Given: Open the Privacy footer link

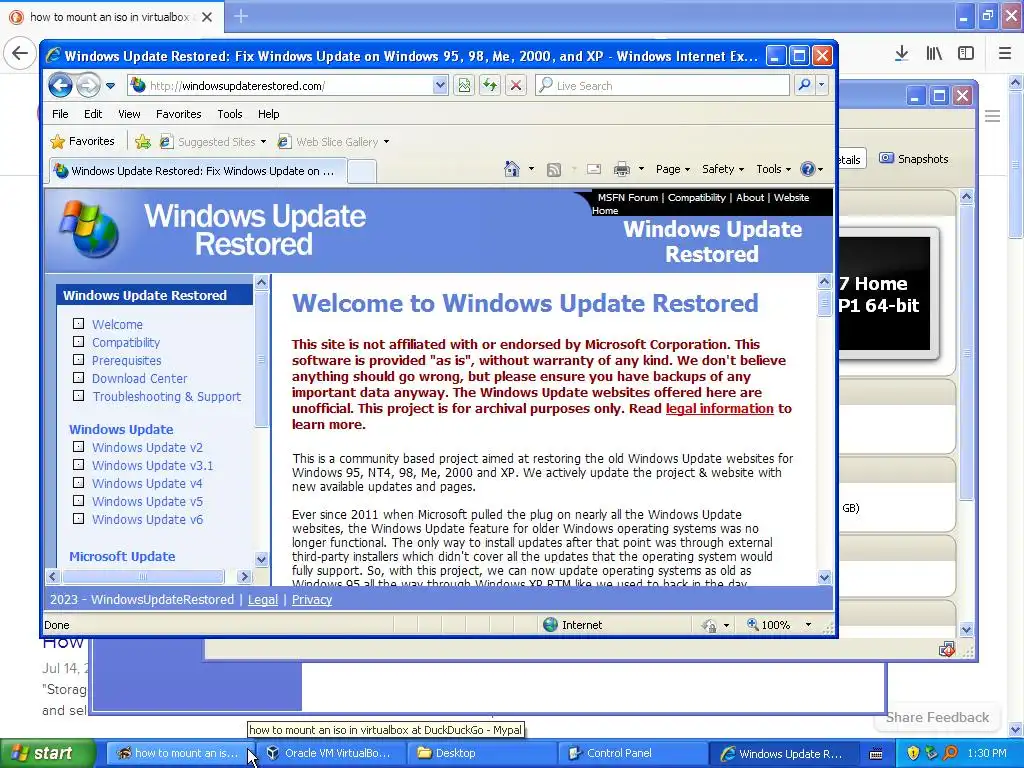Looking at the screenshot, I should (x=312, y=600).
